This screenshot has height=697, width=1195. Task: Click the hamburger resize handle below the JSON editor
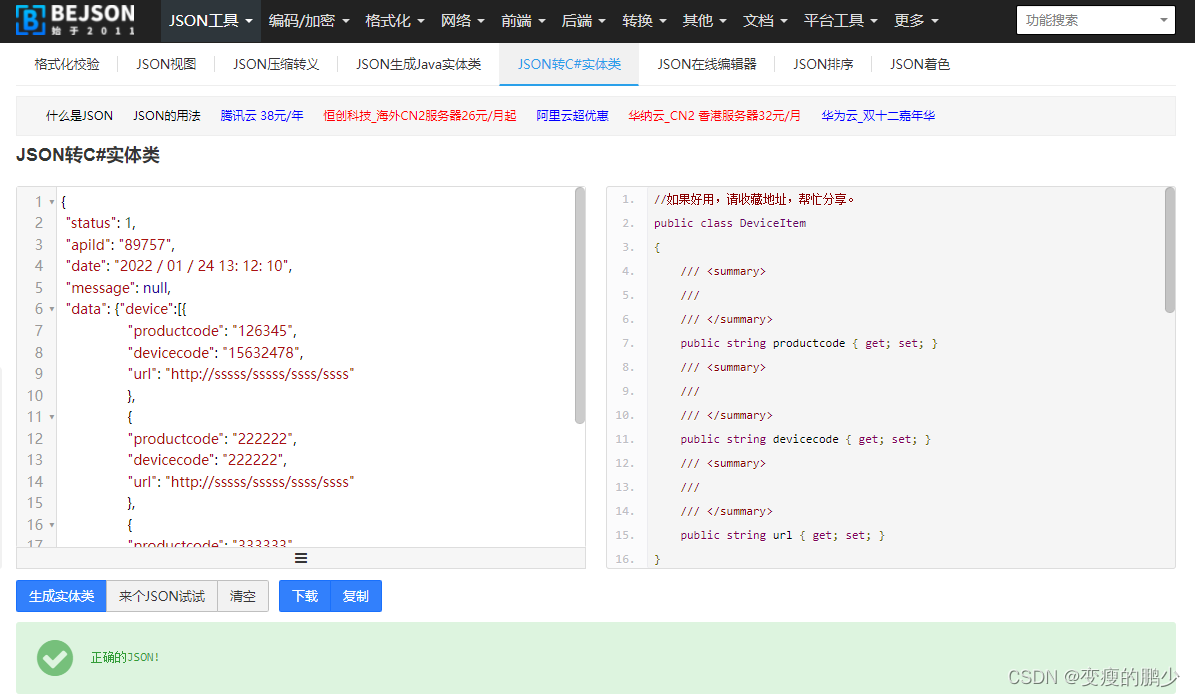tap(301, 558)
